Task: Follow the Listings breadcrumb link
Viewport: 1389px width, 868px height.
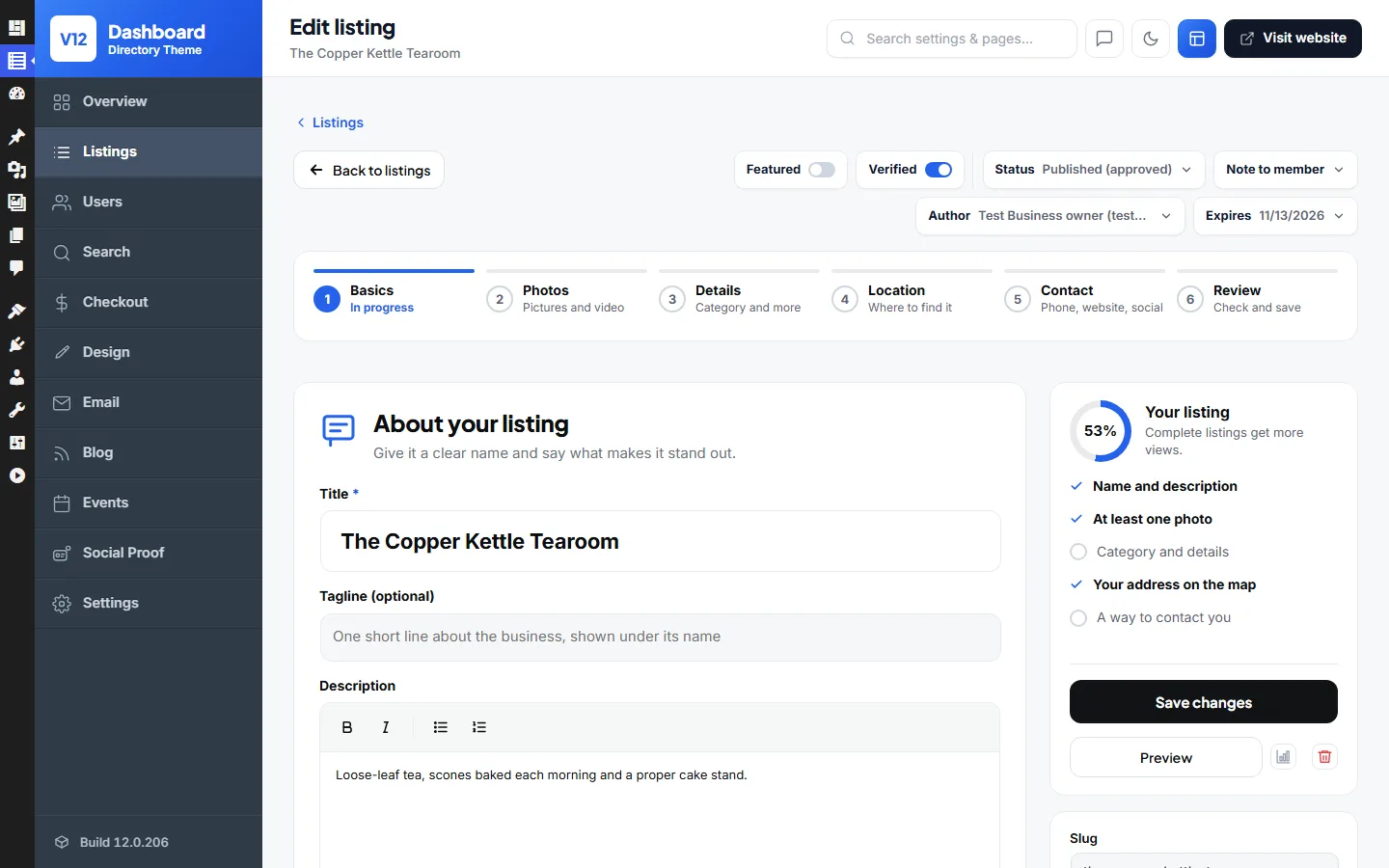Action: click(330, 122)
